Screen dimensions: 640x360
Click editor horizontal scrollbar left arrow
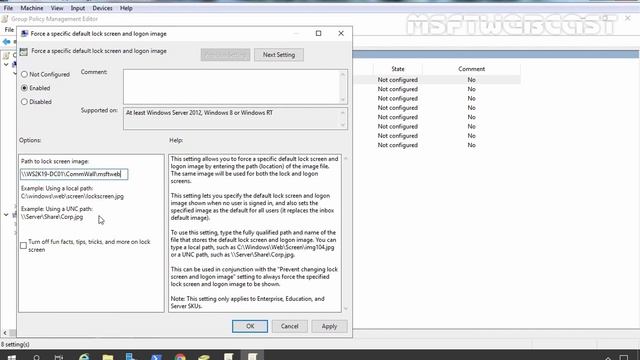(5, 333)
